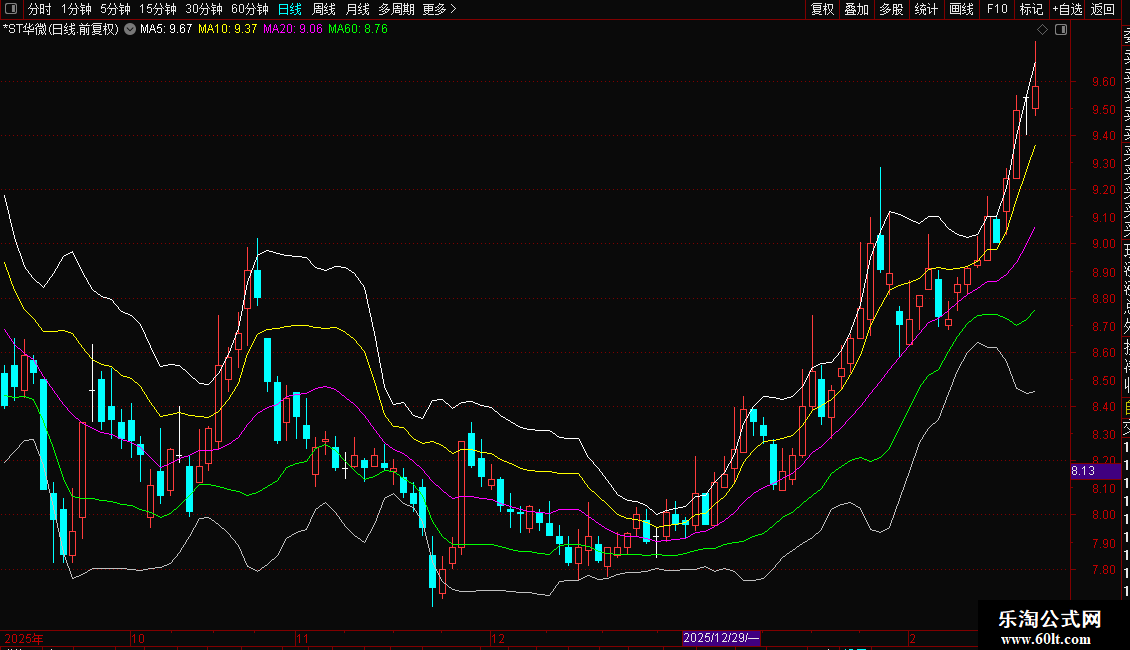
Task: Select the 1分钟 period
Action: pyautogui.click(x=76, y=9)
